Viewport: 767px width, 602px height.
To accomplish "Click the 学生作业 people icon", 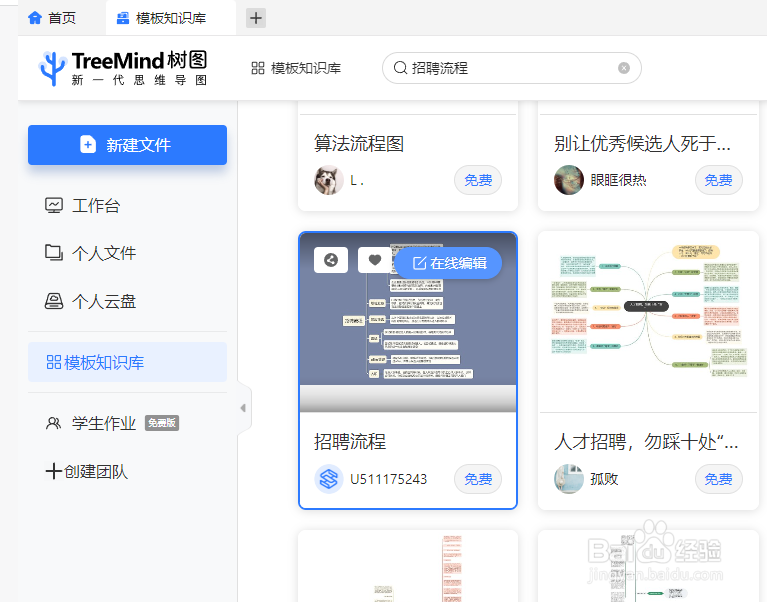I will 53,423.
